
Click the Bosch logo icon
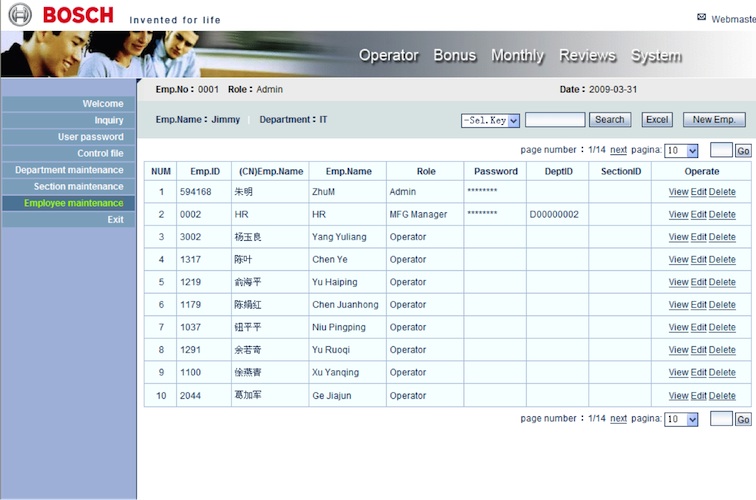[x=19, y=14]
